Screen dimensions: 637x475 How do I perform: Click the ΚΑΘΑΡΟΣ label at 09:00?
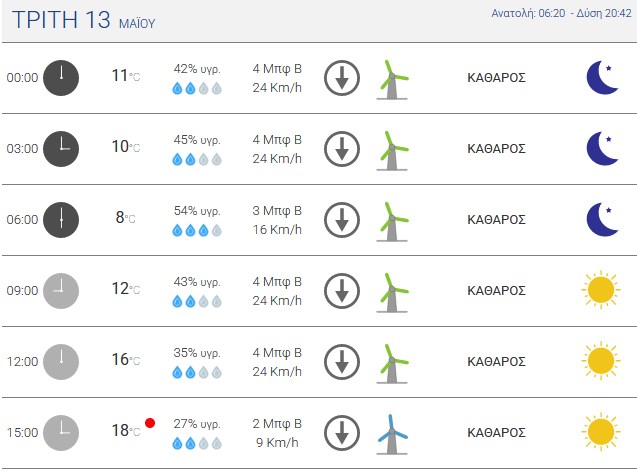[496, 291]
